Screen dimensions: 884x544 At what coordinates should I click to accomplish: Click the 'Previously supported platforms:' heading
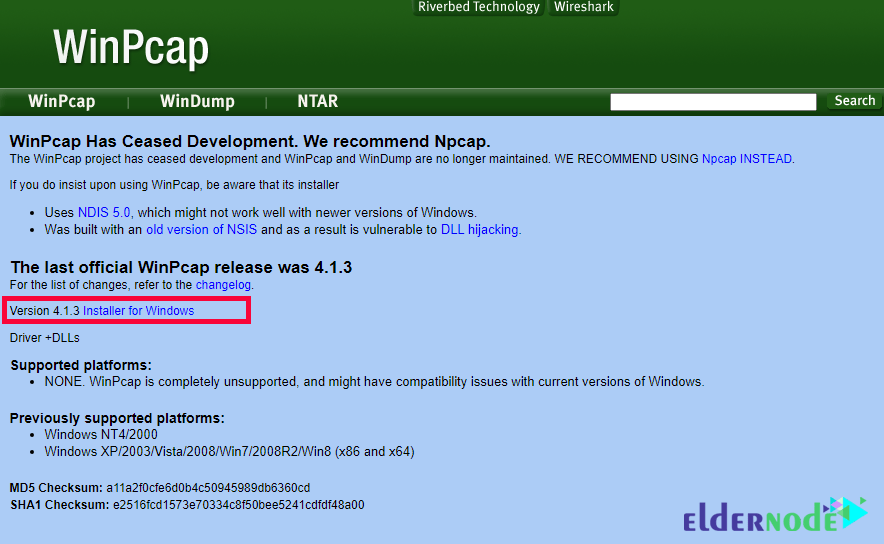117,418
